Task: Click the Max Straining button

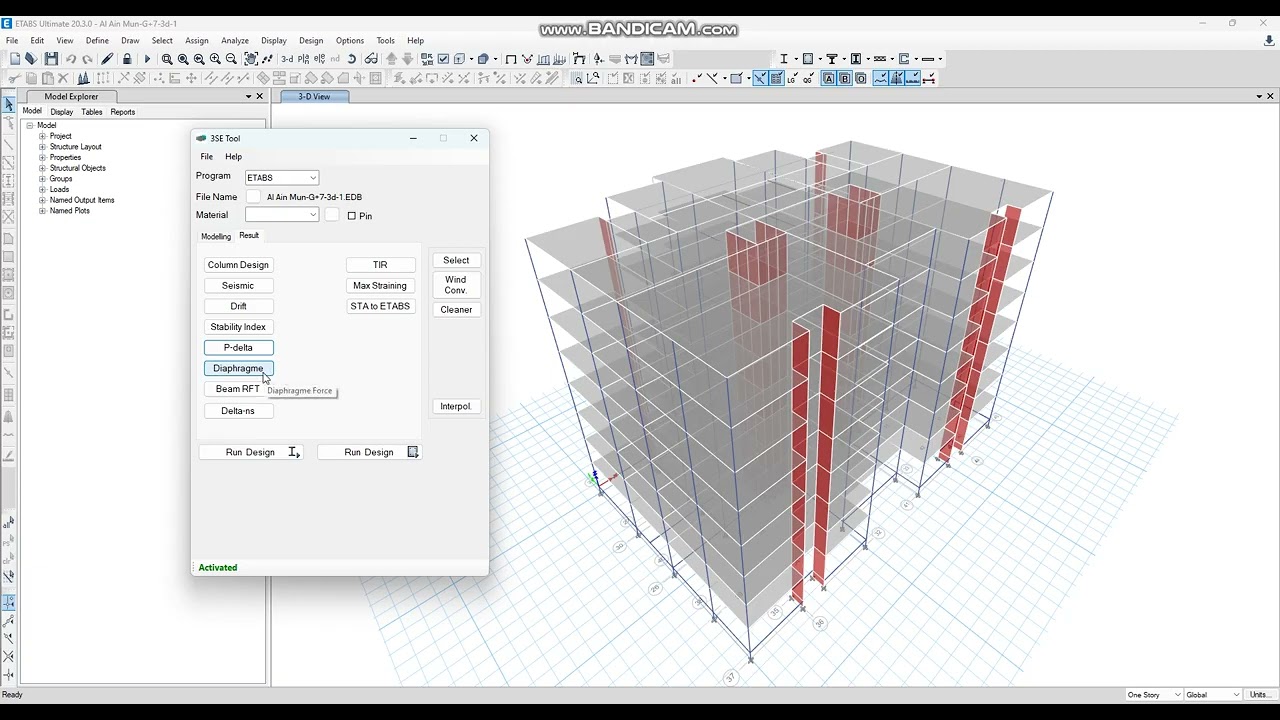Action: tap(380, 286)
